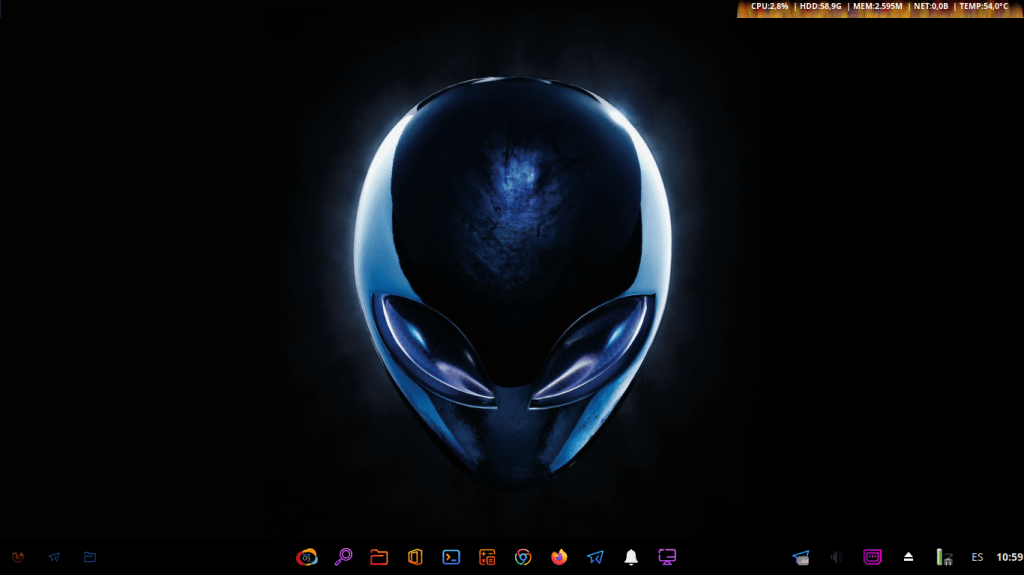The height and width of the screenshot is (575, 1024).
Task: Restore the dimmed blue file manager window
Action: (x=90, y=557)
